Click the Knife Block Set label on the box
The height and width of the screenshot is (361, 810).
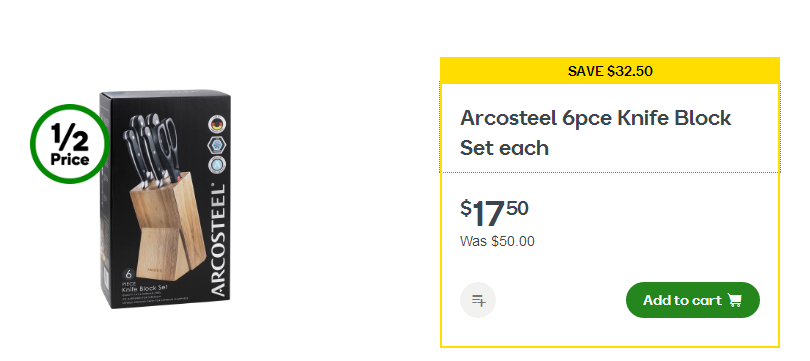[x=145, y=288]
